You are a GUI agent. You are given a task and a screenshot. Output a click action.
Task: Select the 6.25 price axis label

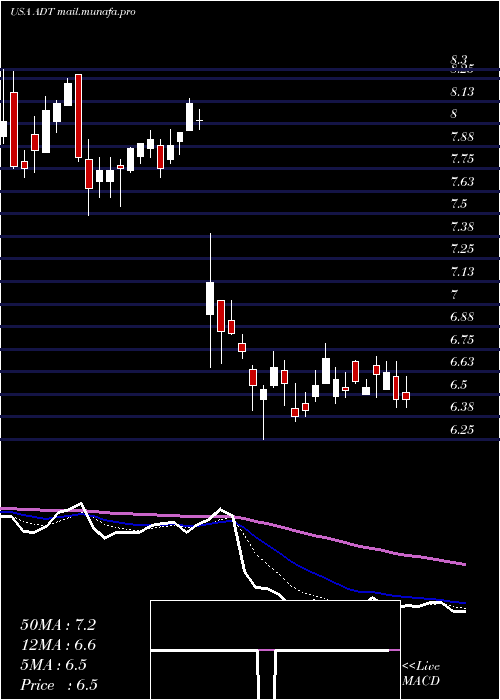[x=462, y=429]
